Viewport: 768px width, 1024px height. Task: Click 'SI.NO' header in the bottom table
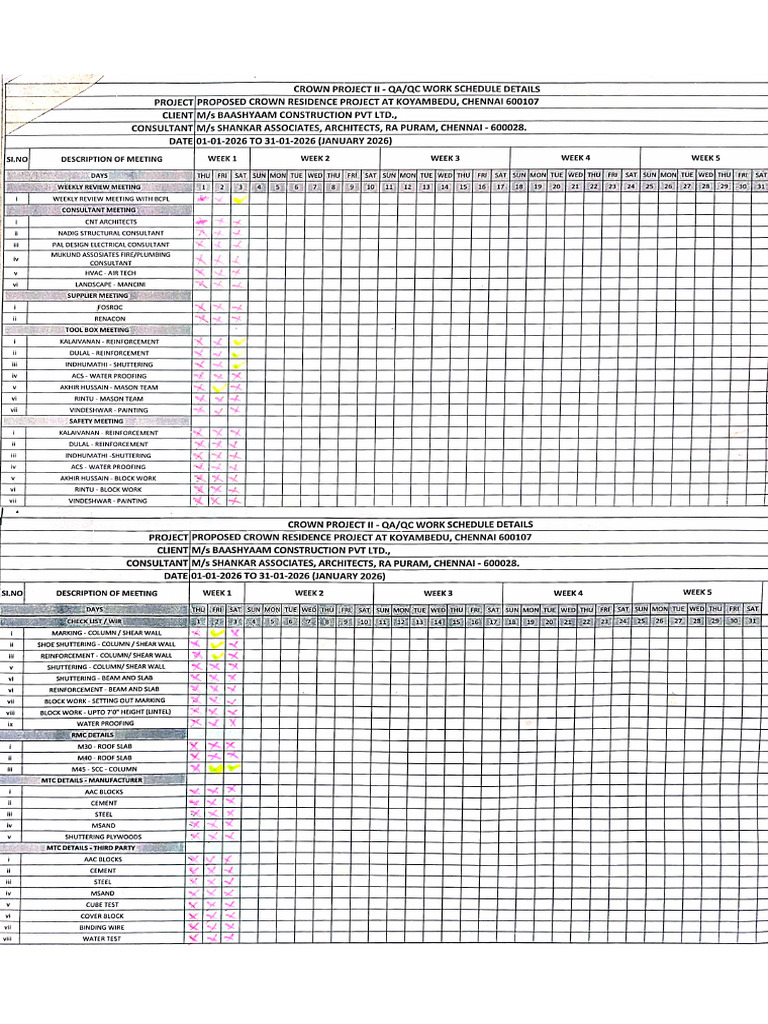[12, 593]
